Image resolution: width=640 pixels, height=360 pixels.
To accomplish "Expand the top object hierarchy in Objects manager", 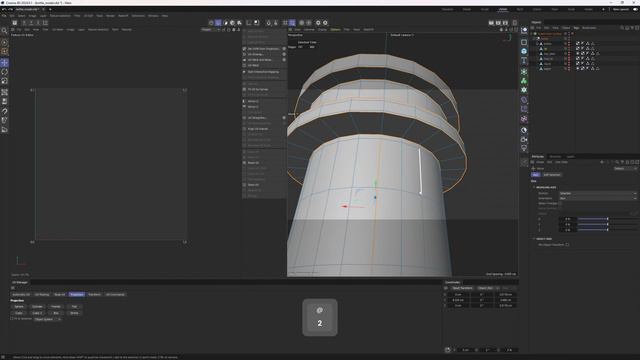I will coord(532,34).
